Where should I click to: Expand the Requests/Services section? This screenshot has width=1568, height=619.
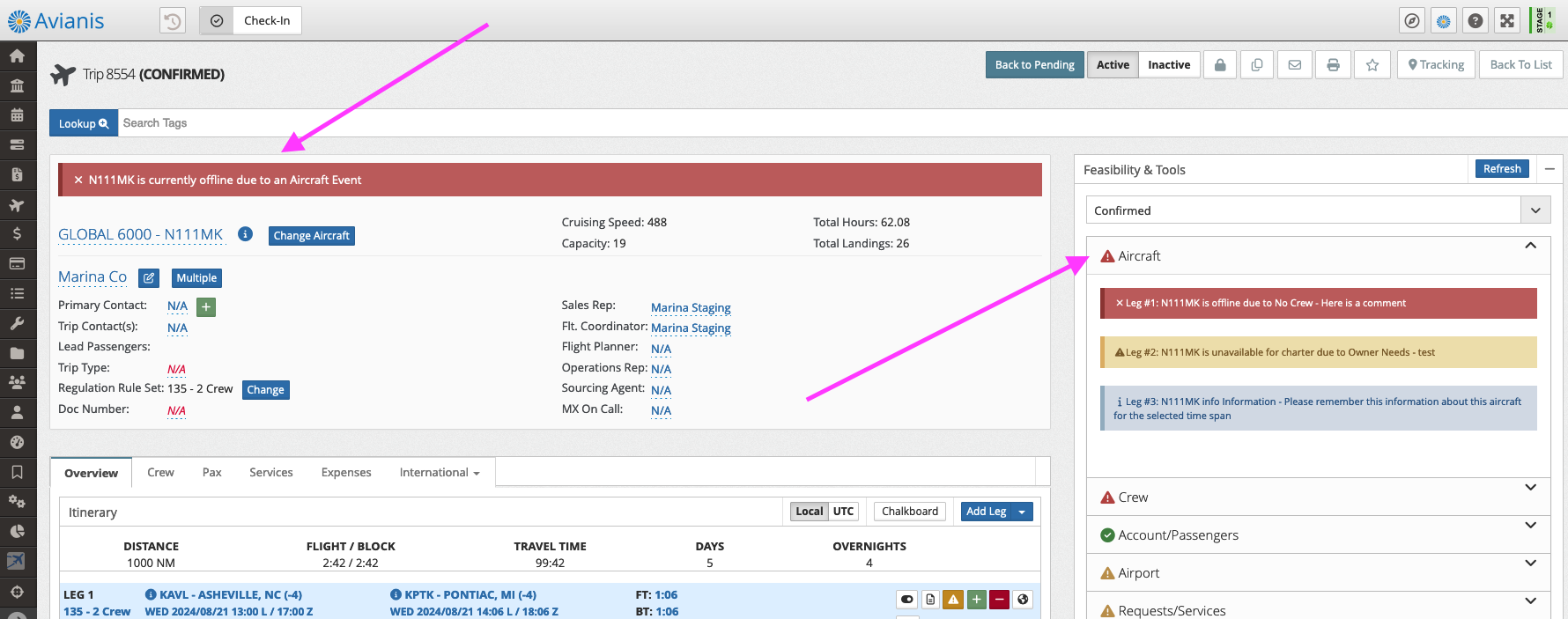(x=1530, y=601)
